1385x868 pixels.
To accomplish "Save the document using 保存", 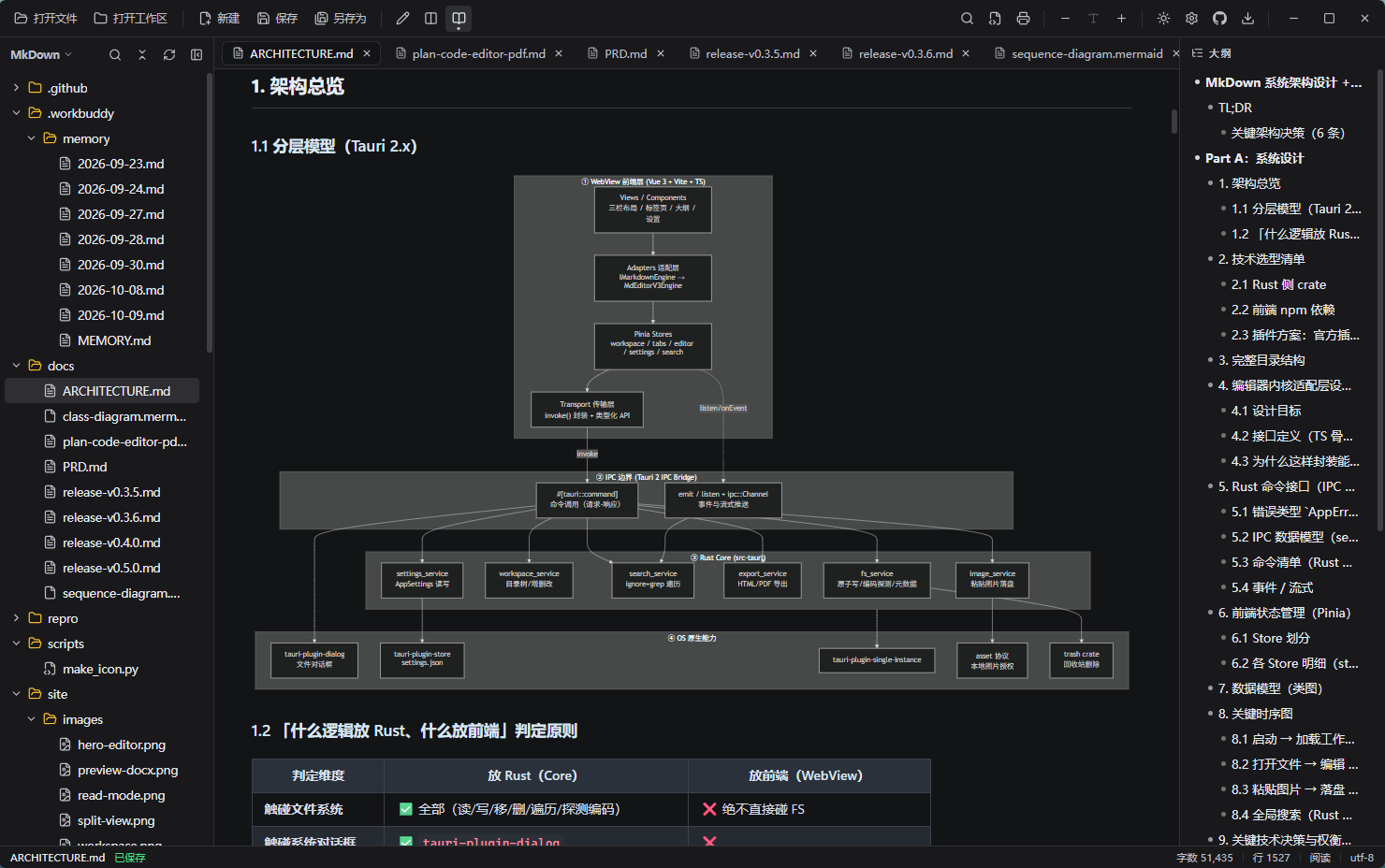I will pyautogui.click(x=277, y=19).
